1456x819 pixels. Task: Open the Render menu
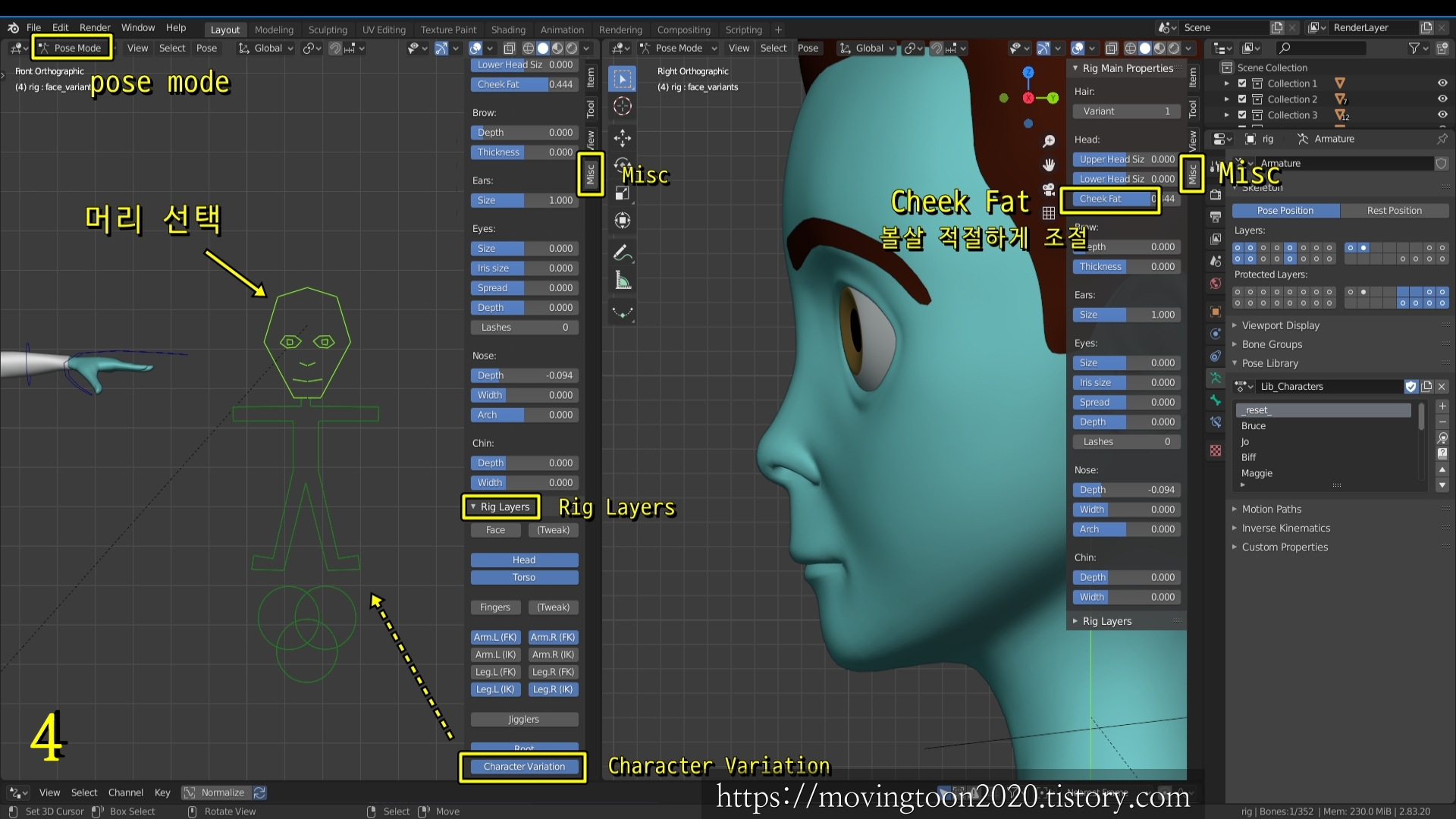[x=95, y=27]
